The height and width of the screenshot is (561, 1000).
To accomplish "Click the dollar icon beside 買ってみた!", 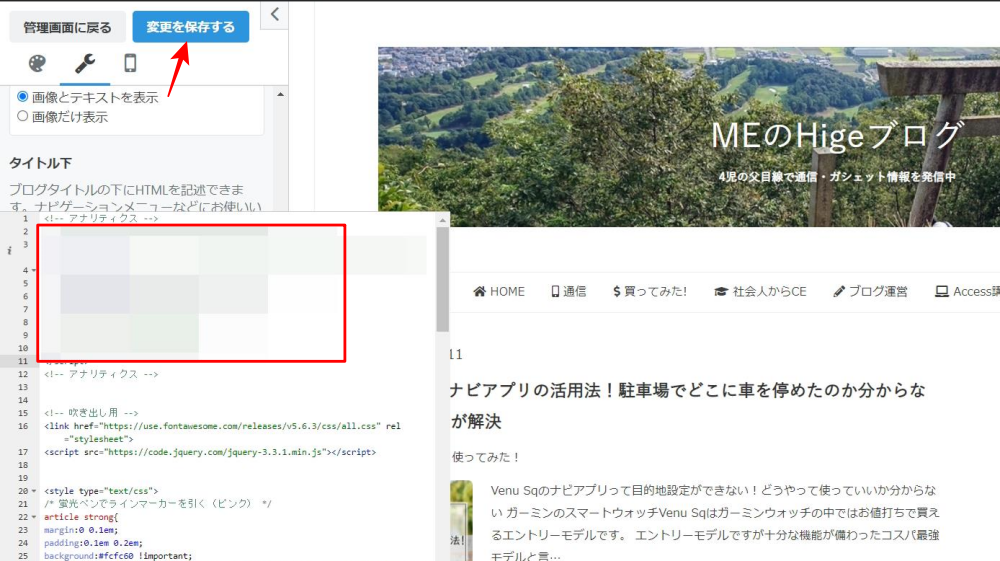I will [x=616, y=291].
